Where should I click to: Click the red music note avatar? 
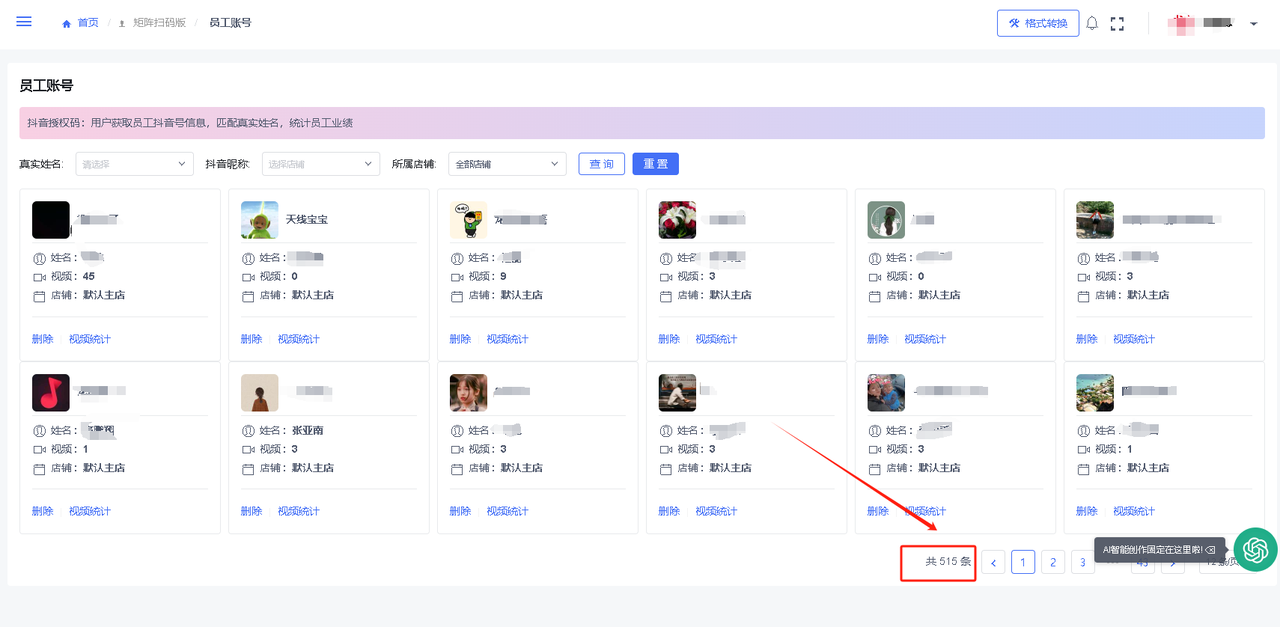pos(51,393)
